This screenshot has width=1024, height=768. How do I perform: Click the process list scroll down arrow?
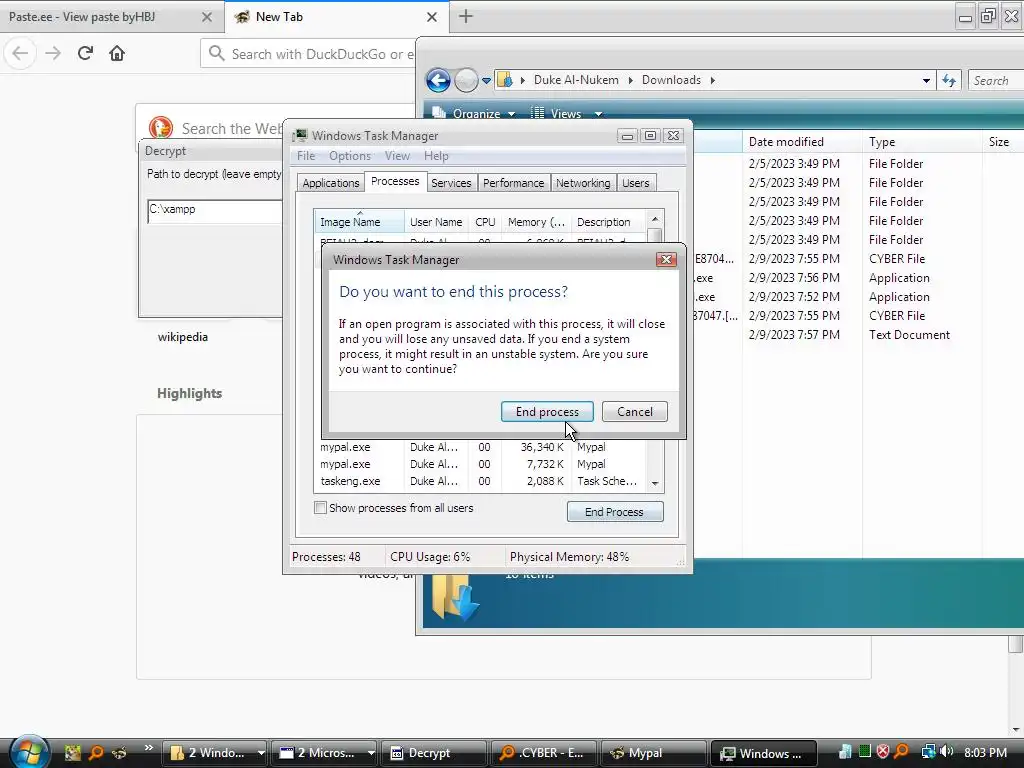click(654, 483)
